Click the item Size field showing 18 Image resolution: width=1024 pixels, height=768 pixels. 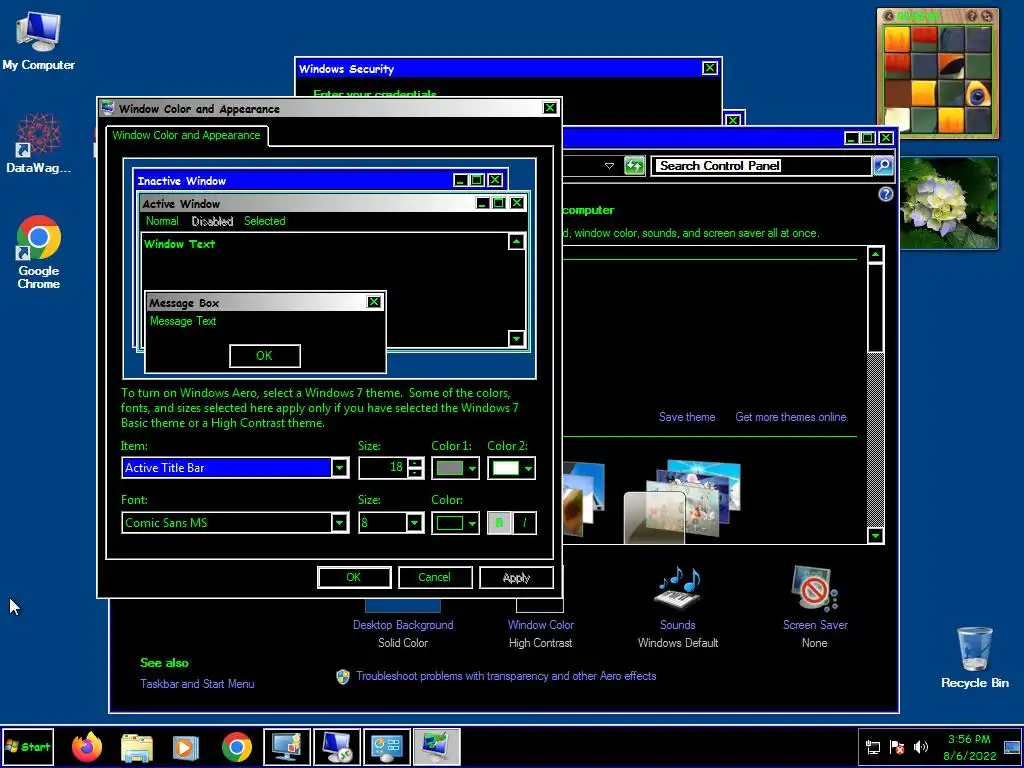click(383, 468)
